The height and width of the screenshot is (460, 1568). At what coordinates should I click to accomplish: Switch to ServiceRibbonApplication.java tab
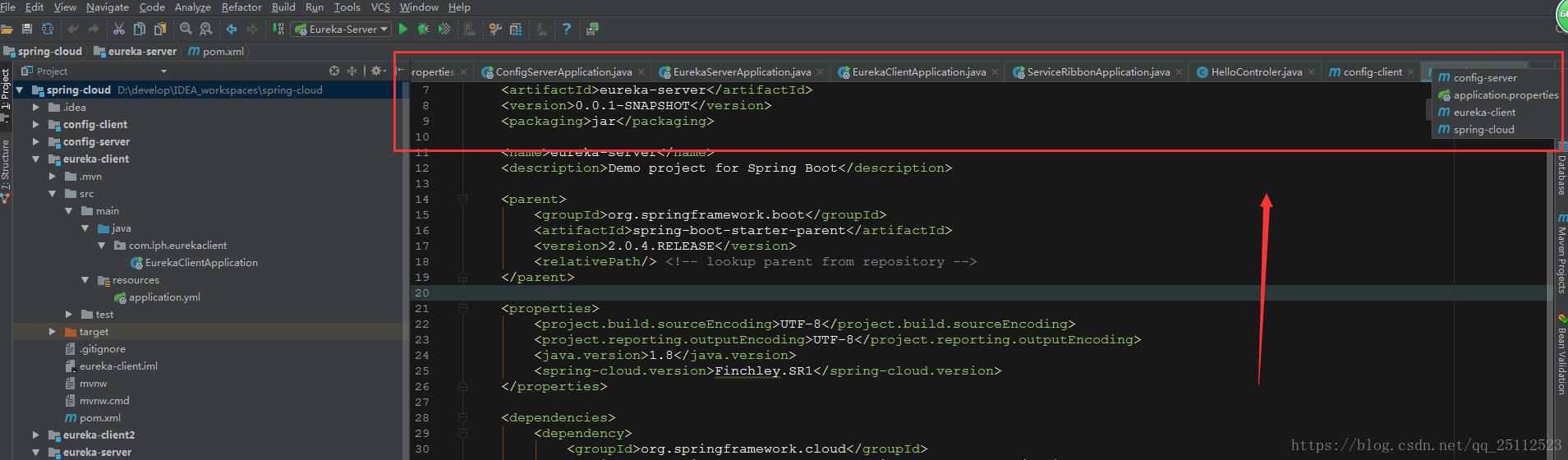[x=1098, y=72]
